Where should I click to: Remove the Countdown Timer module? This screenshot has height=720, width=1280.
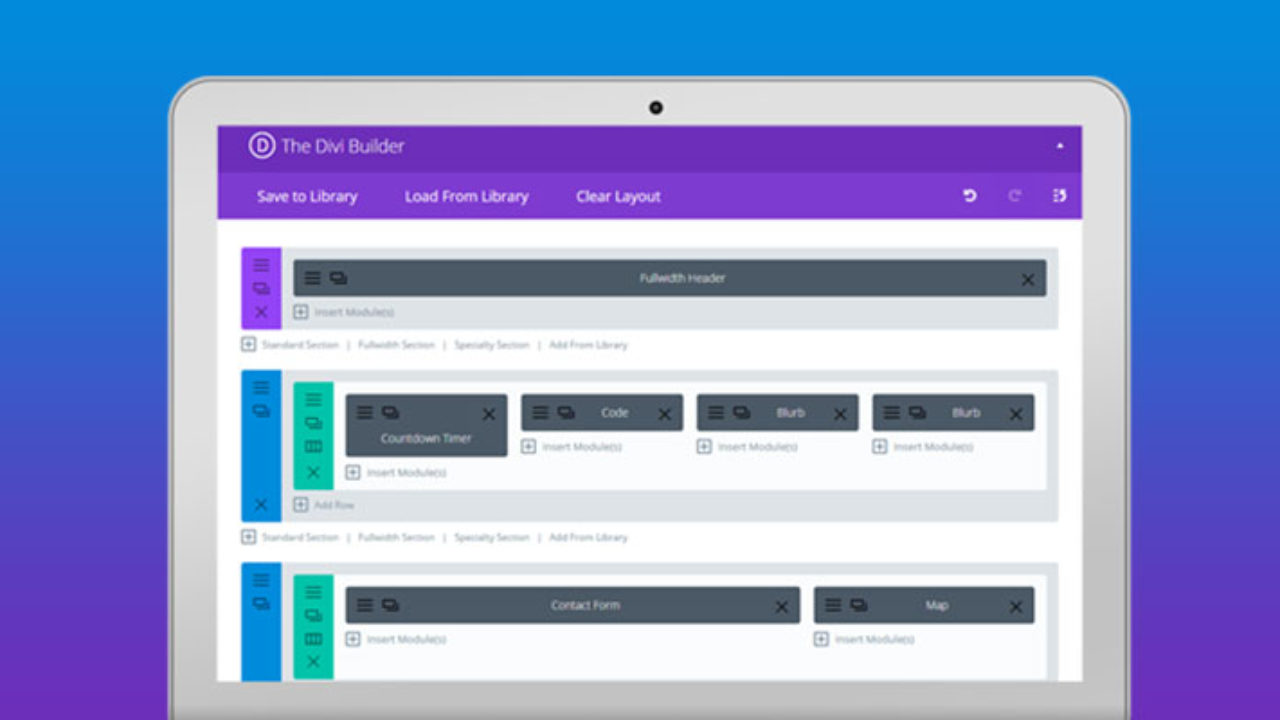(x=489, y=414)
